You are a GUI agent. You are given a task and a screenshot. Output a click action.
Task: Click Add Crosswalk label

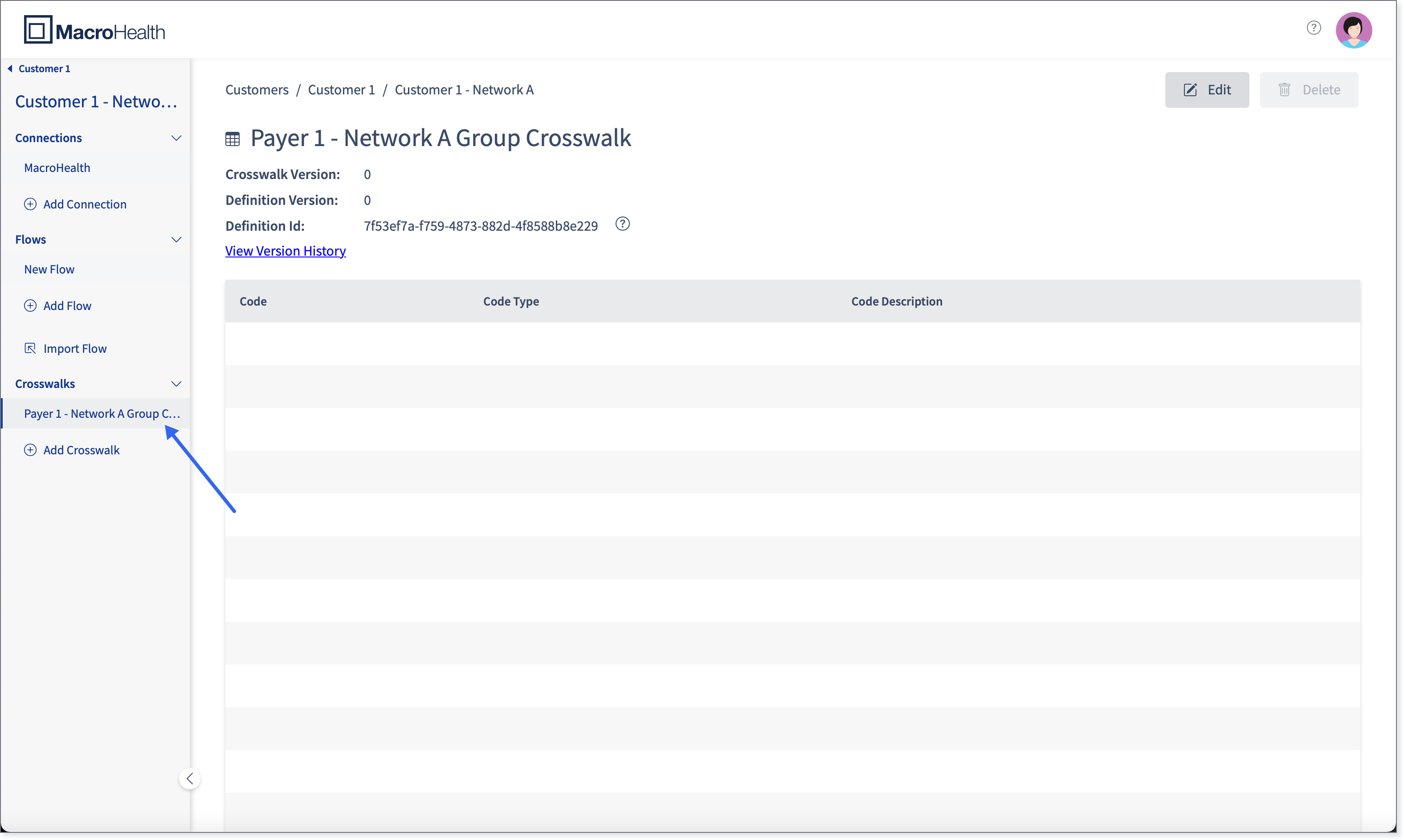pyautogui.click(x=82, y=450)
